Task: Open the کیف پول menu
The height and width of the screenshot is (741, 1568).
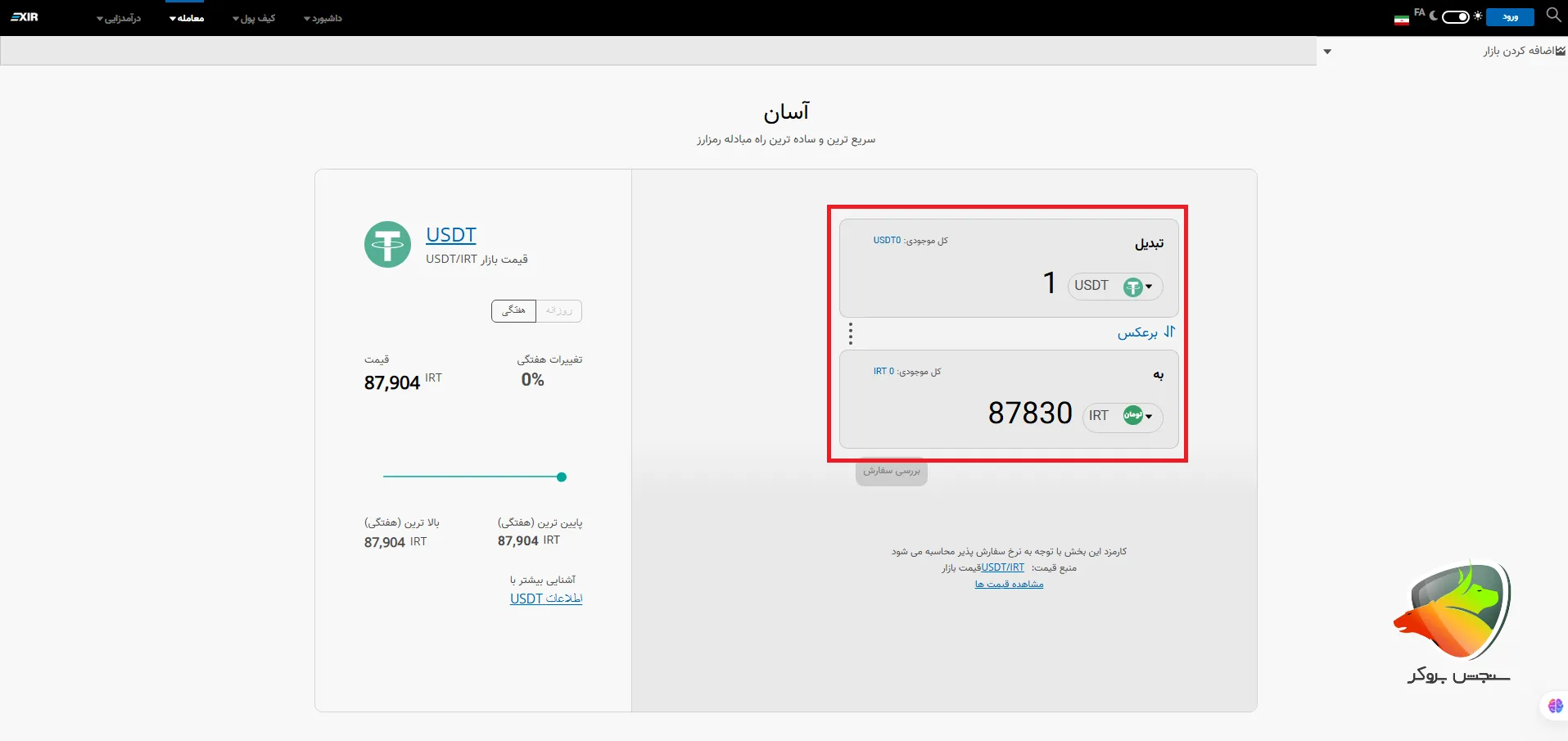Action: click(254, 18)
